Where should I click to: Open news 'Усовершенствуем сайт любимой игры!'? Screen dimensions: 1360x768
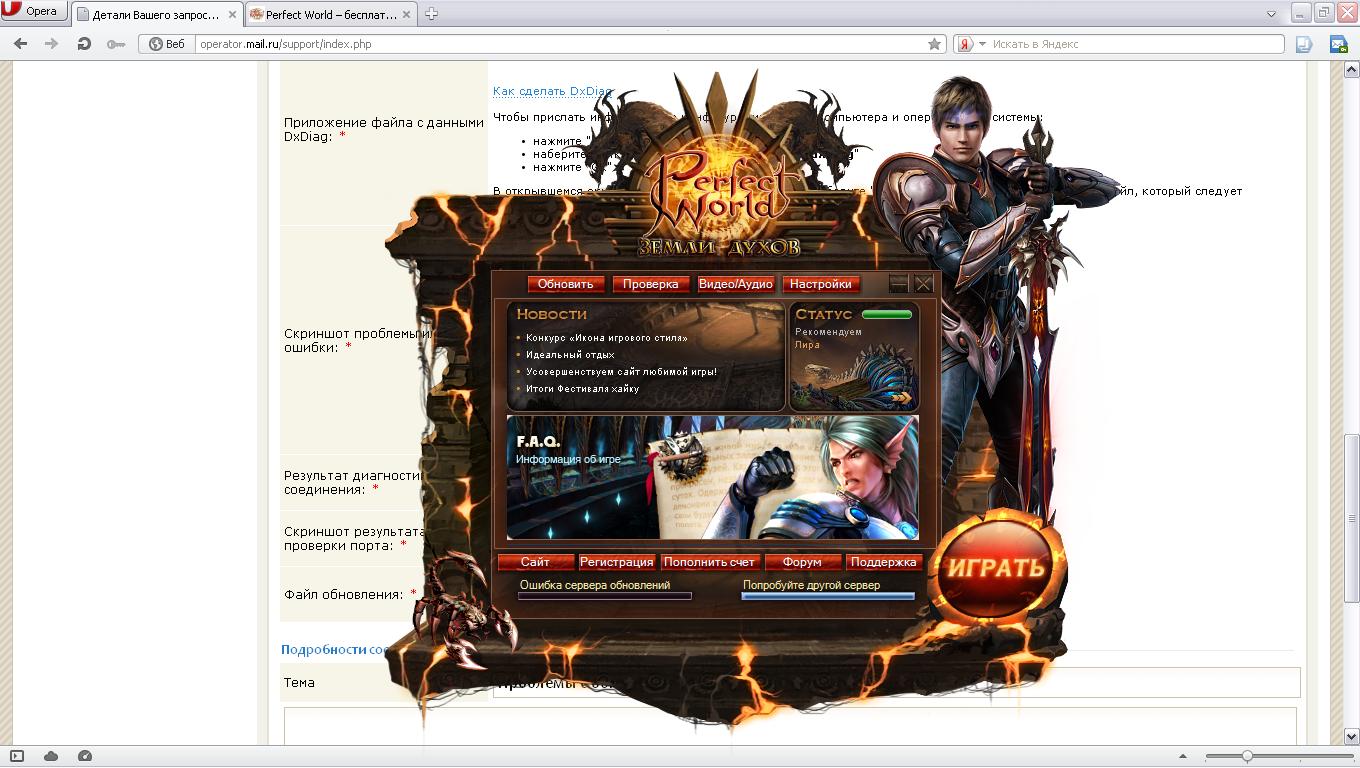point(621,372)
